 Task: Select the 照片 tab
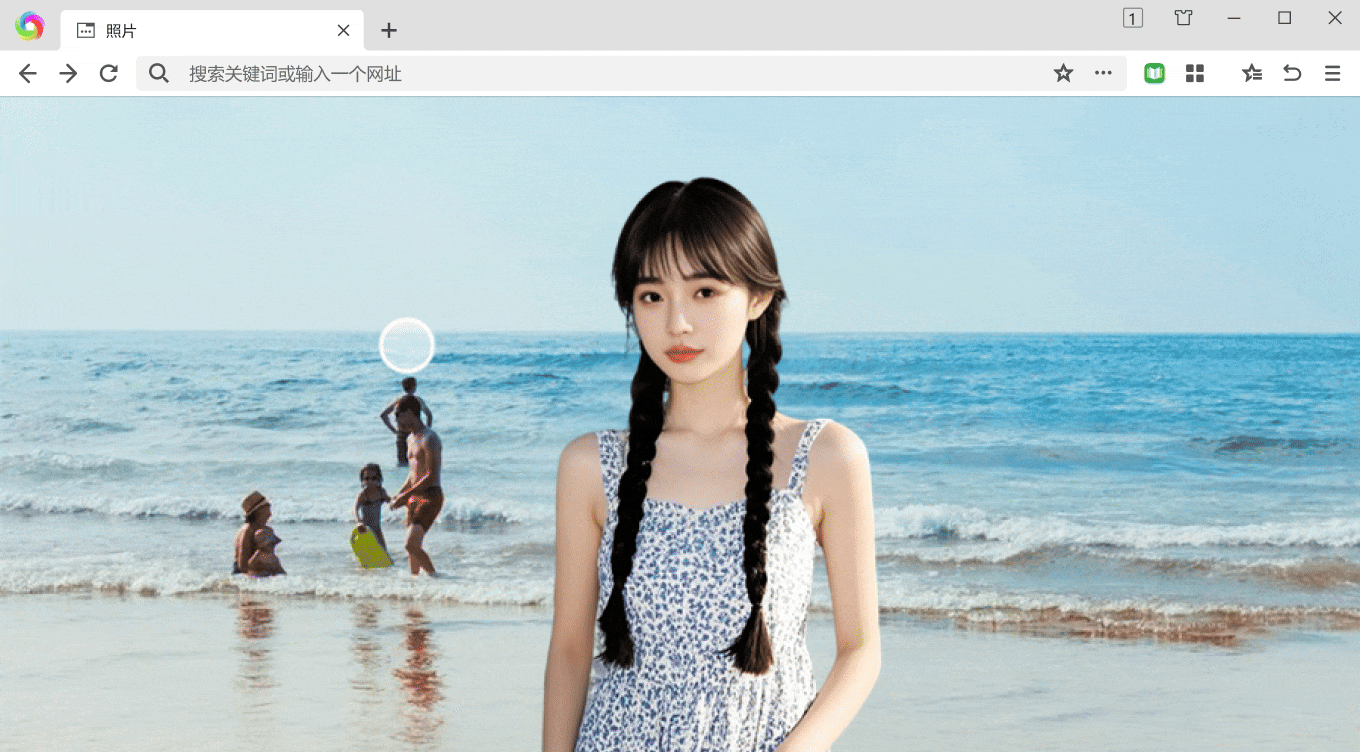pyautogui.click(x=200, y=31)
